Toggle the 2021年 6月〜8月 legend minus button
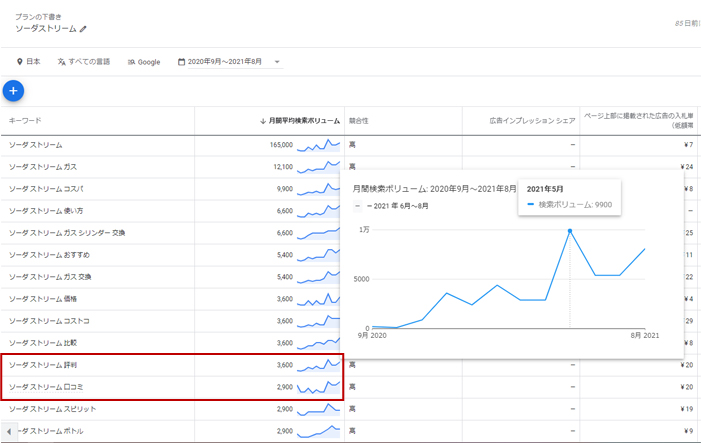This screenshot has width=701, height=444. tap(358, 205)
